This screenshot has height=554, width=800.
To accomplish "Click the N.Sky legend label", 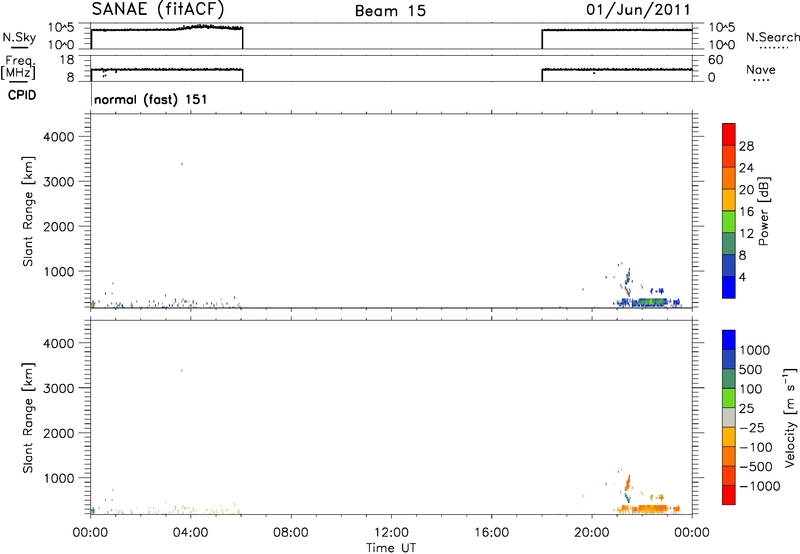I will (x=19, y=37).
